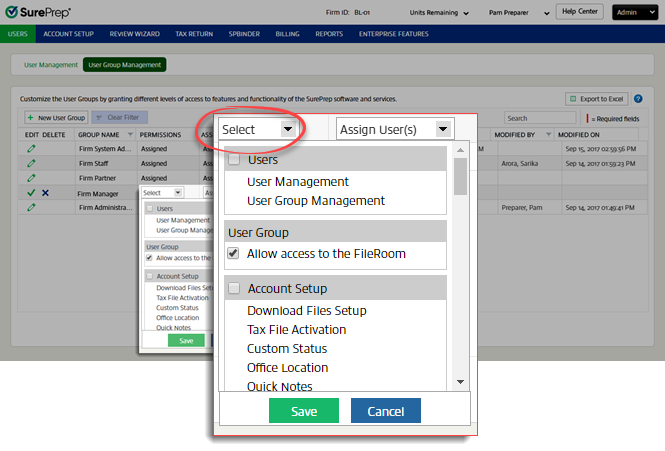Check the Users permission checkbox
Viewport: 665px width, 451px height.
click(233, 160)
